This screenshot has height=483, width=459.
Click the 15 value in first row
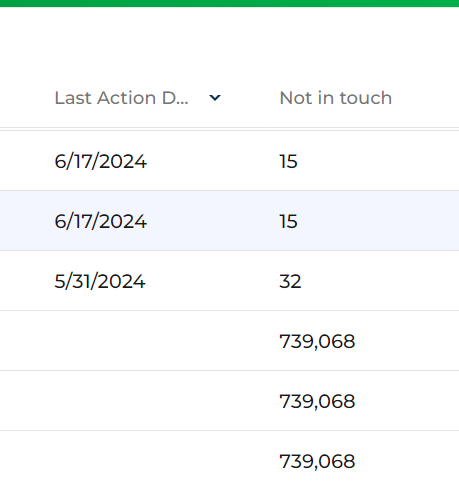(288, 162)
